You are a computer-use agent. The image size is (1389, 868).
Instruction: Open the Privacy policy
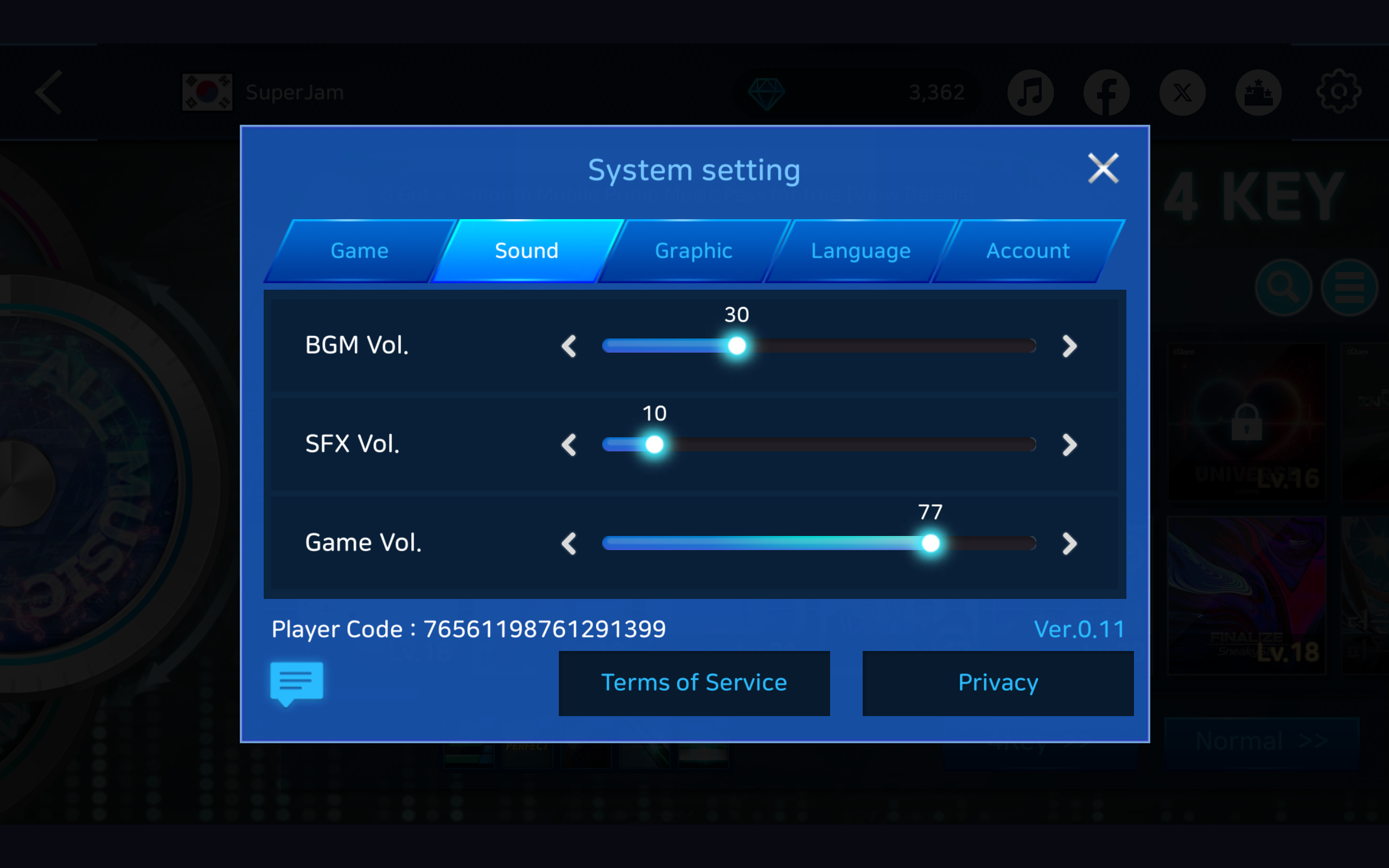[998, 683]
